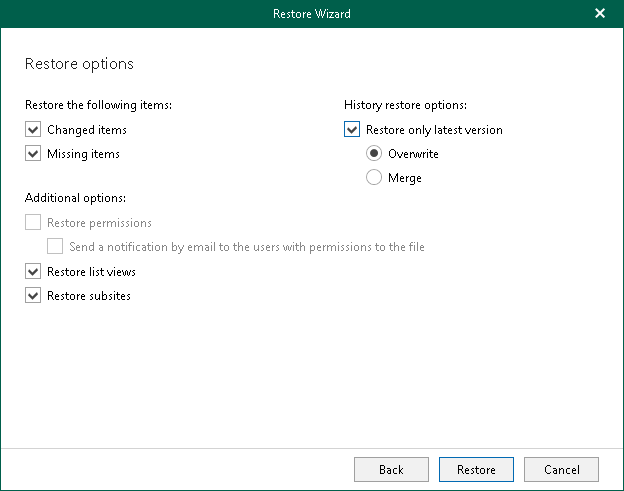
Task: Select the Overwrite radio button
Action: 374,154
